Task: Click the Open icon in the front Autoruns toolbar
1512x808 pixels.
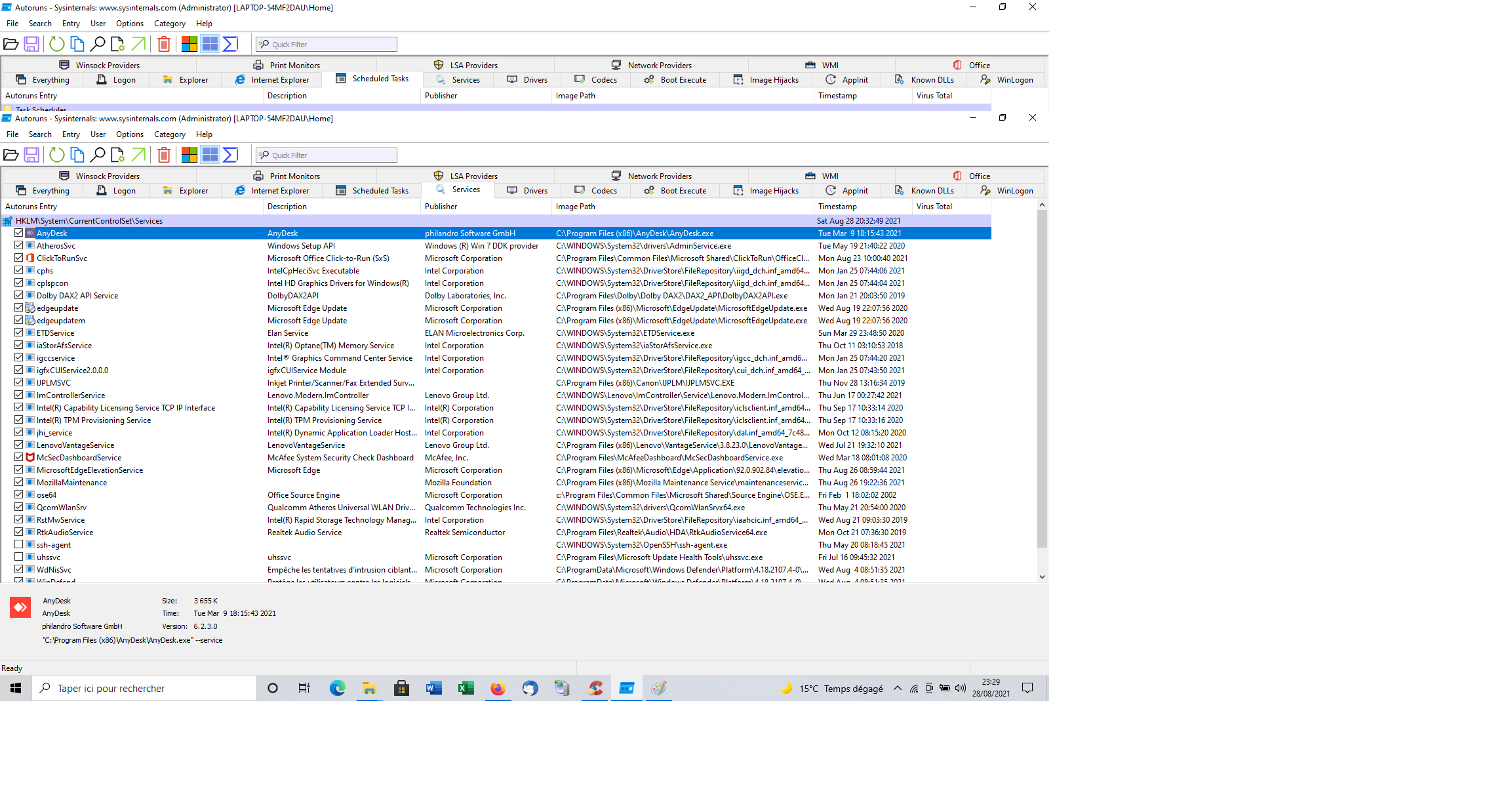Action: click(11, 155)
